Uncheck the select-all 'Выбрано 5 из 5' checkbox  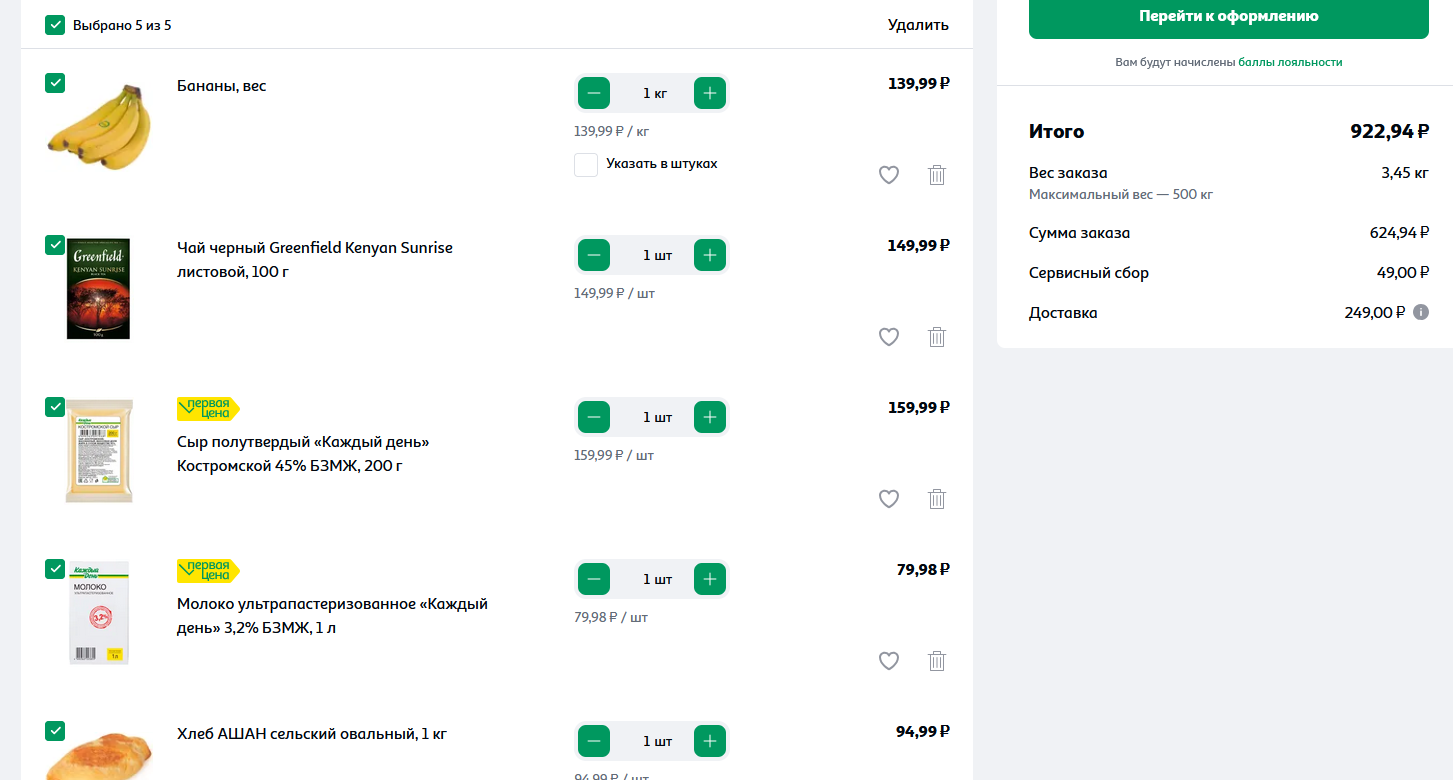(x=55, y=25)
